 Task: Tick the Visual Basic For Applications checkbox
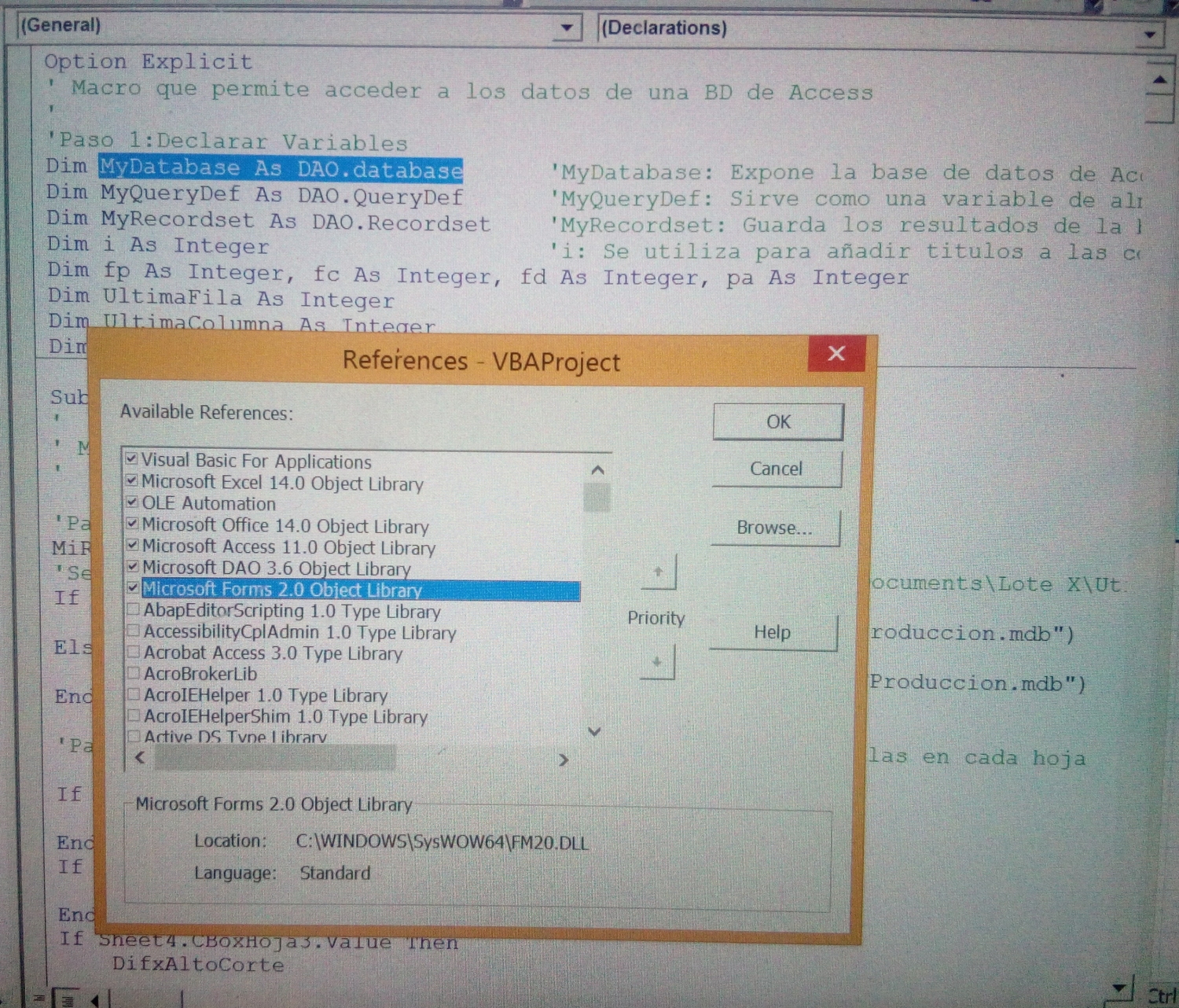click(132, 459)
